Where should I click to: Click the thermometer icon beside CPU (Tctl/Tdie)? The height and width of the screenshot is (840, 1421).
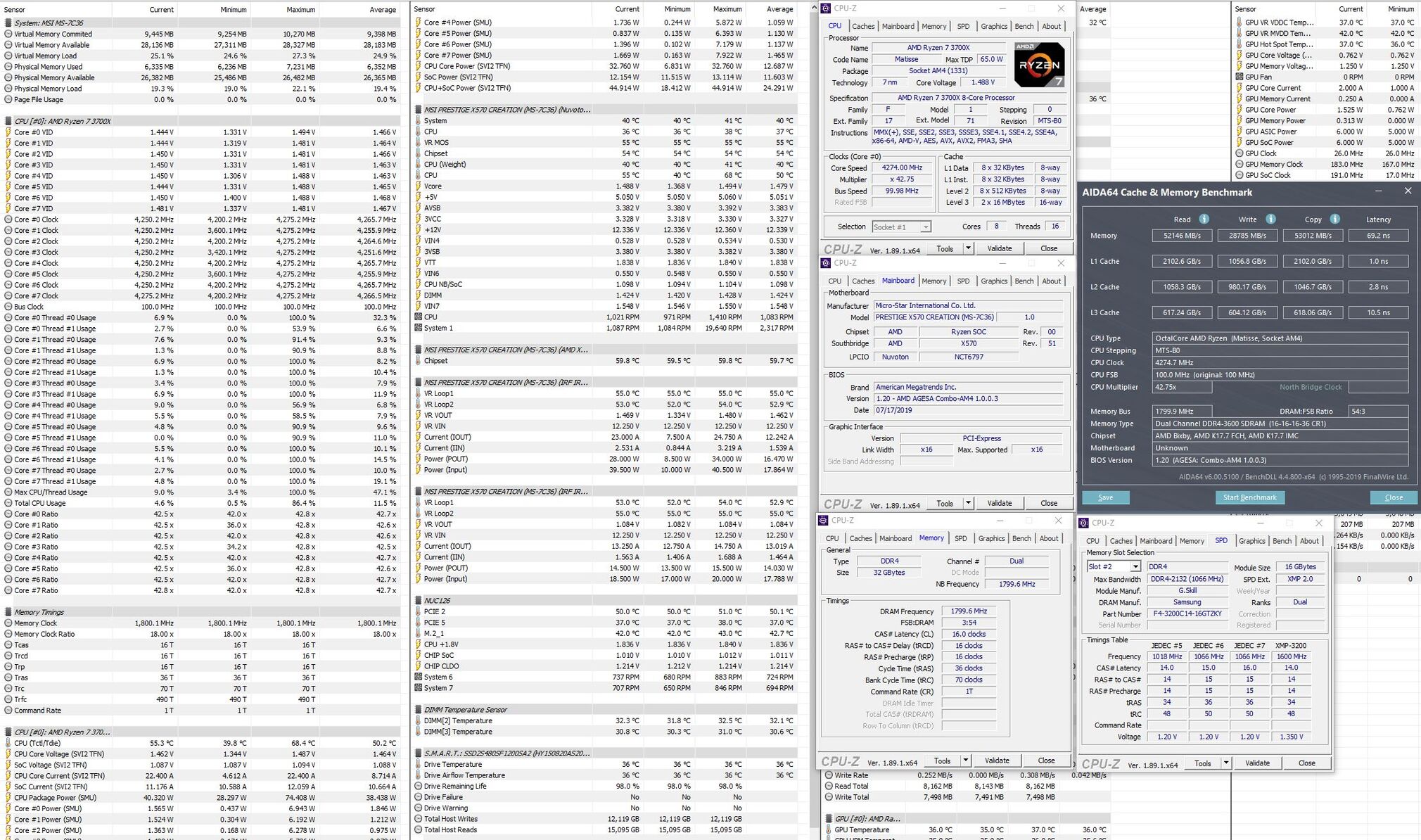[x=8, y=743]
